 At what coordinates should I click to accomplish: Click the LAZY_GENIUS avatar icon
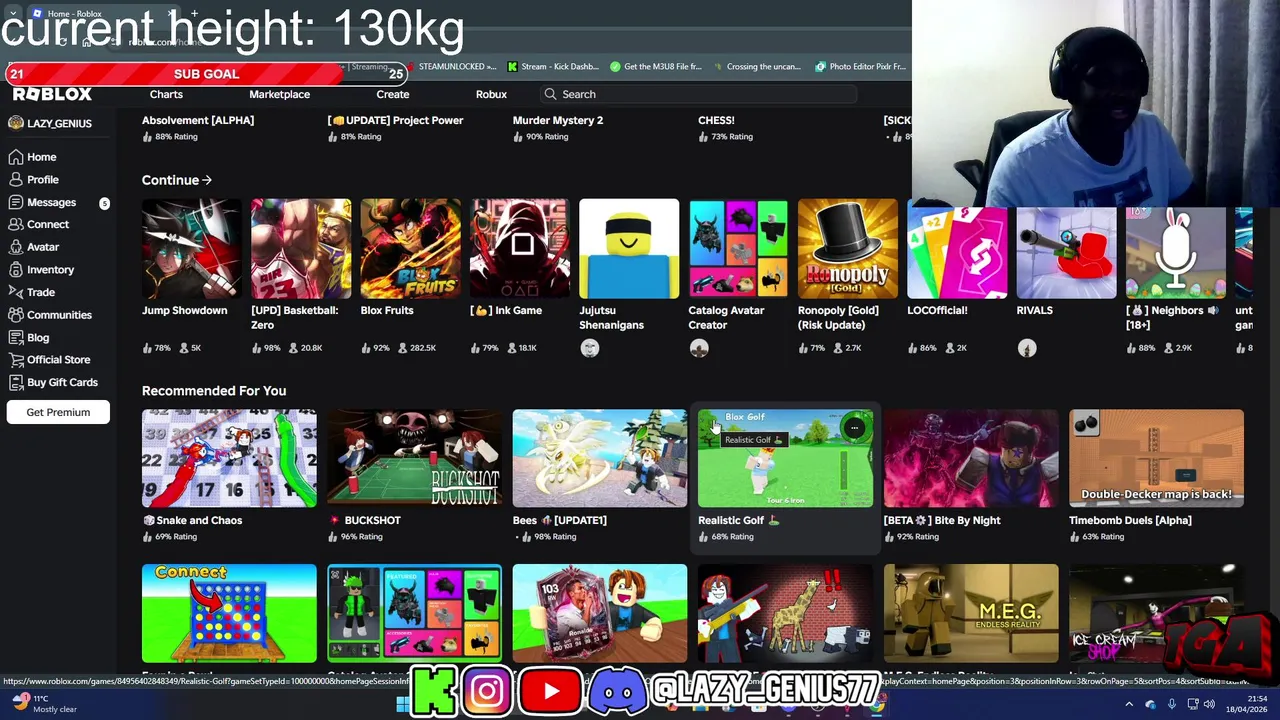point(15,123)
